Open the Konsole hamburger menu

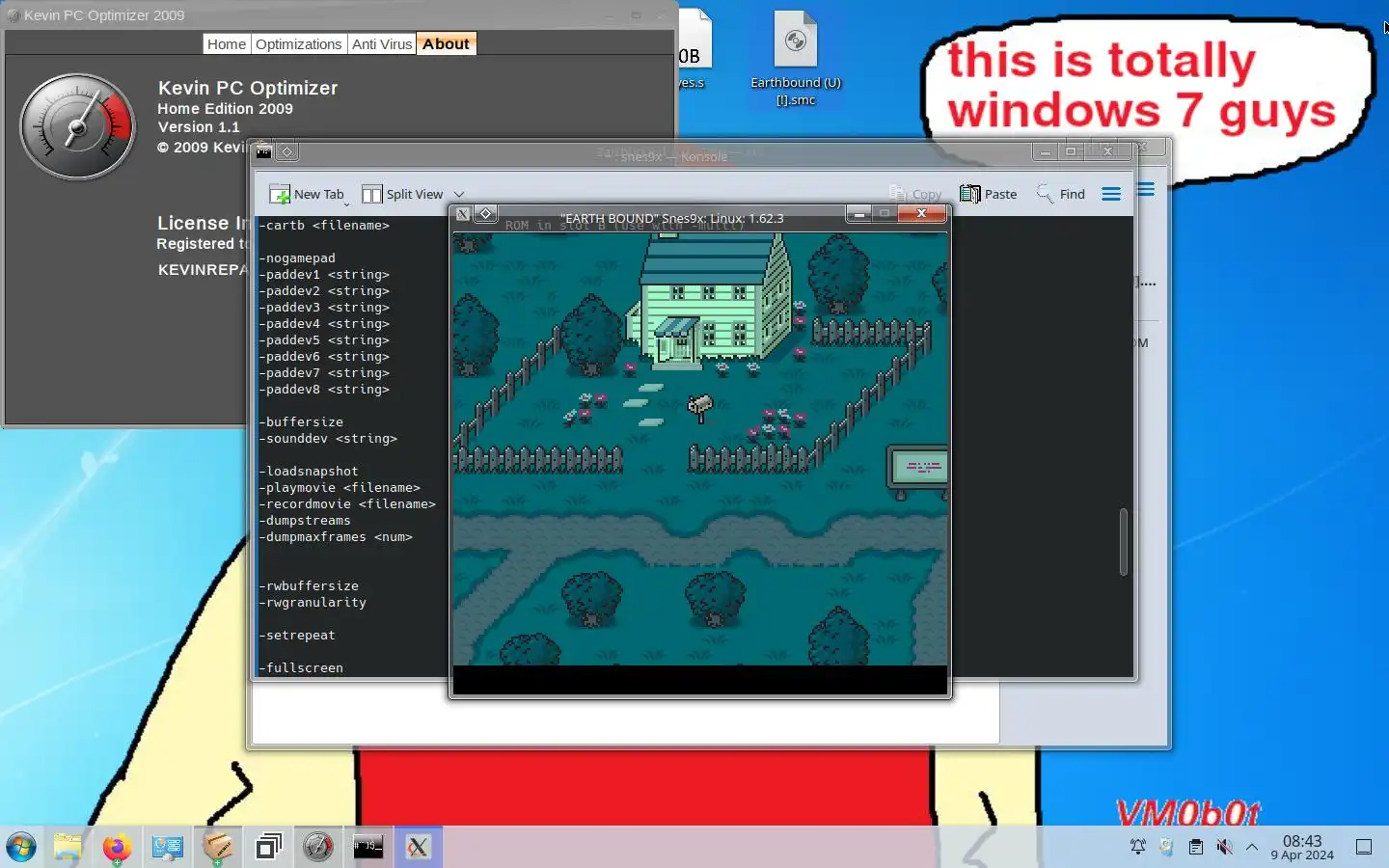point(1111,194)
